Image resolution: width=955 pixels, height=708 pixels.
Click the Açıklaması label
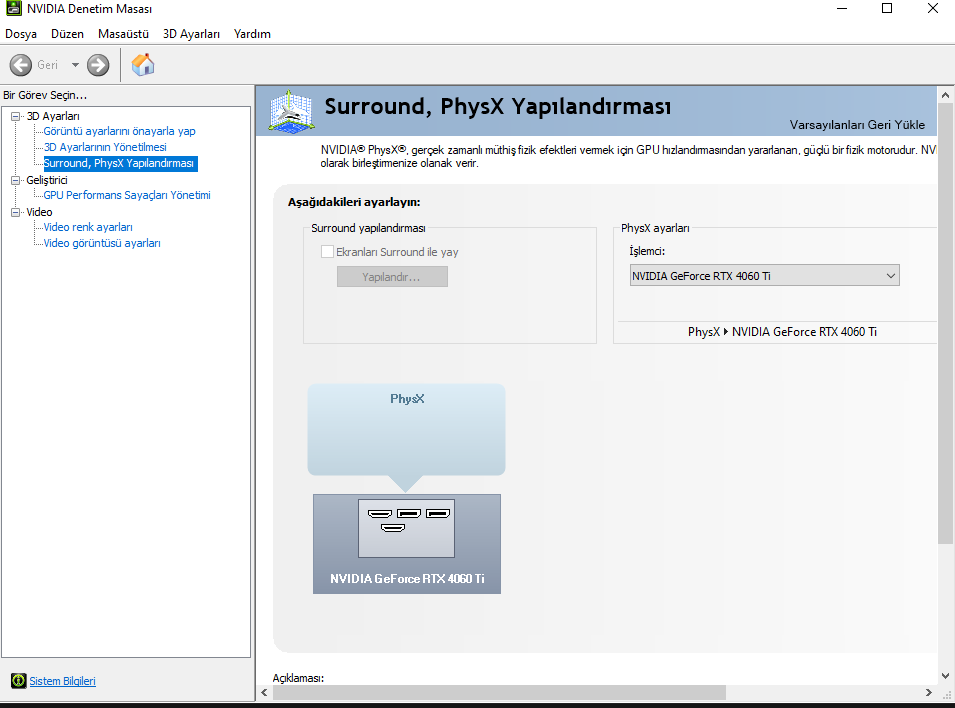[x=298, y=678]
